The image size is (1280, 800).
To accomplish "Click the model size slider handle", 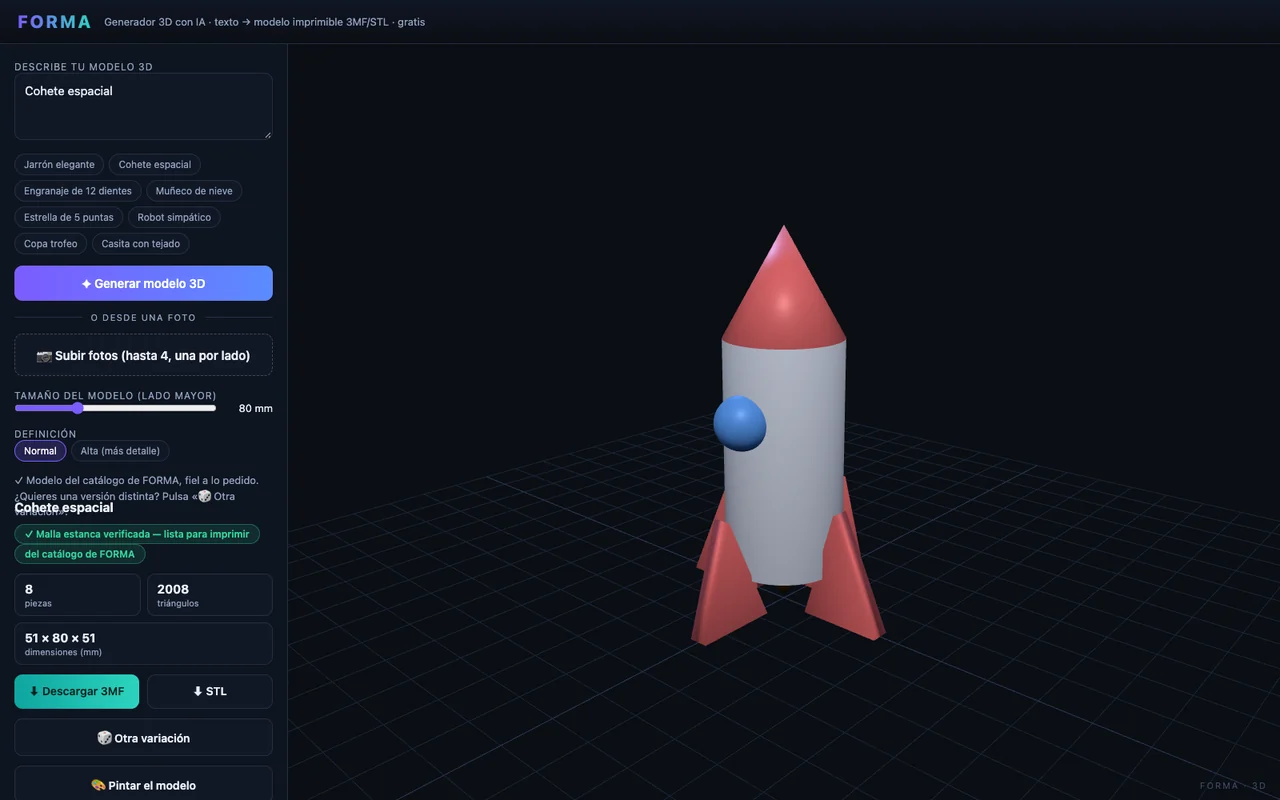I will click(x=78, y=408).
